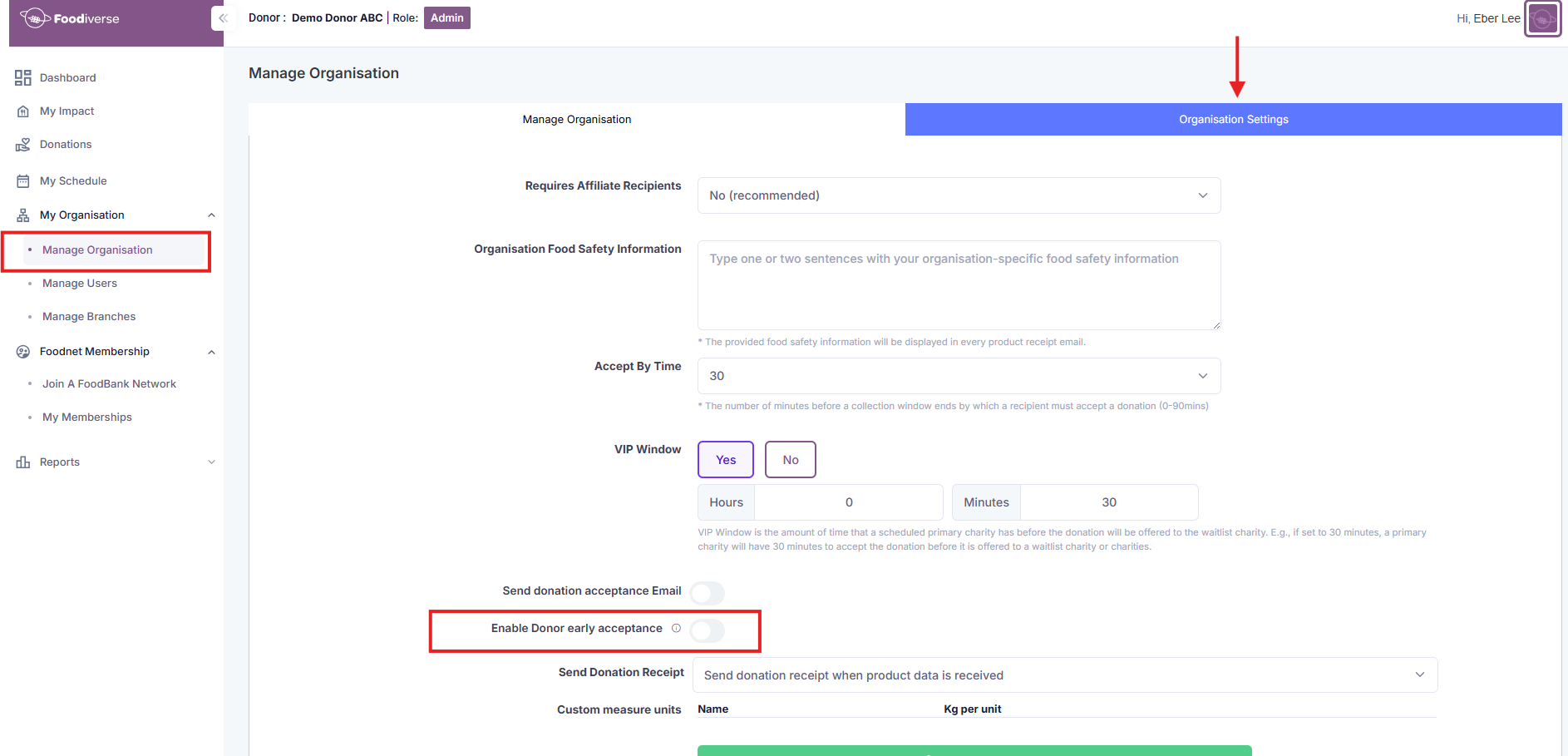1568x756 pixels.
Task: Click Organisation Food Safety Information text area
Action: tap(958, 285)
